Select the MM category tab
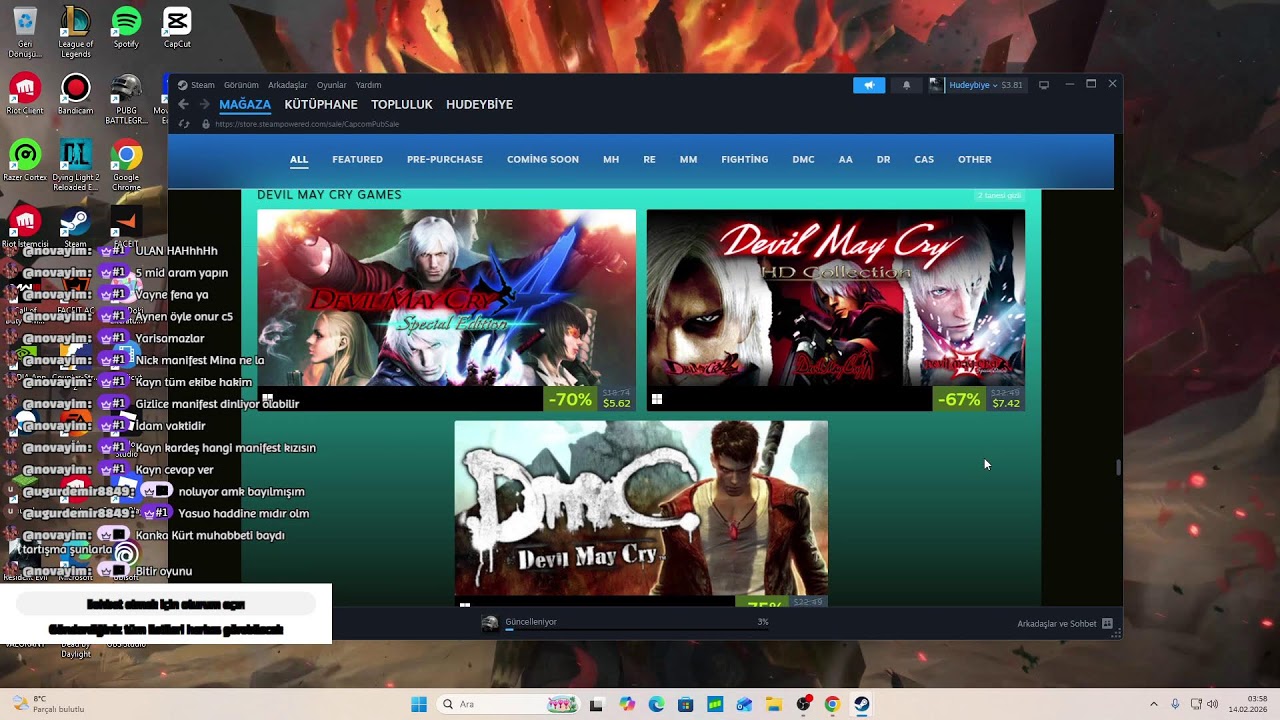The image size is (1280, 720). [x=688, y=159]
